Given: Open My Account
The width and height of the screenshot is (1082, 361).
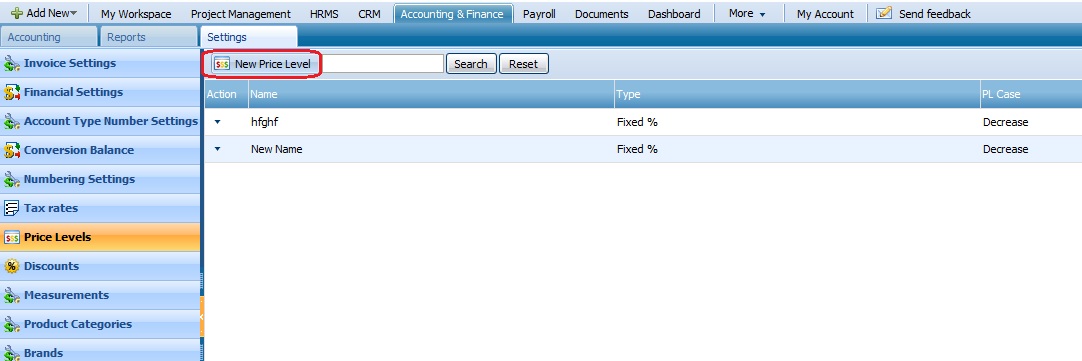Looking at the screenshot, I should (x=825, y=14).
